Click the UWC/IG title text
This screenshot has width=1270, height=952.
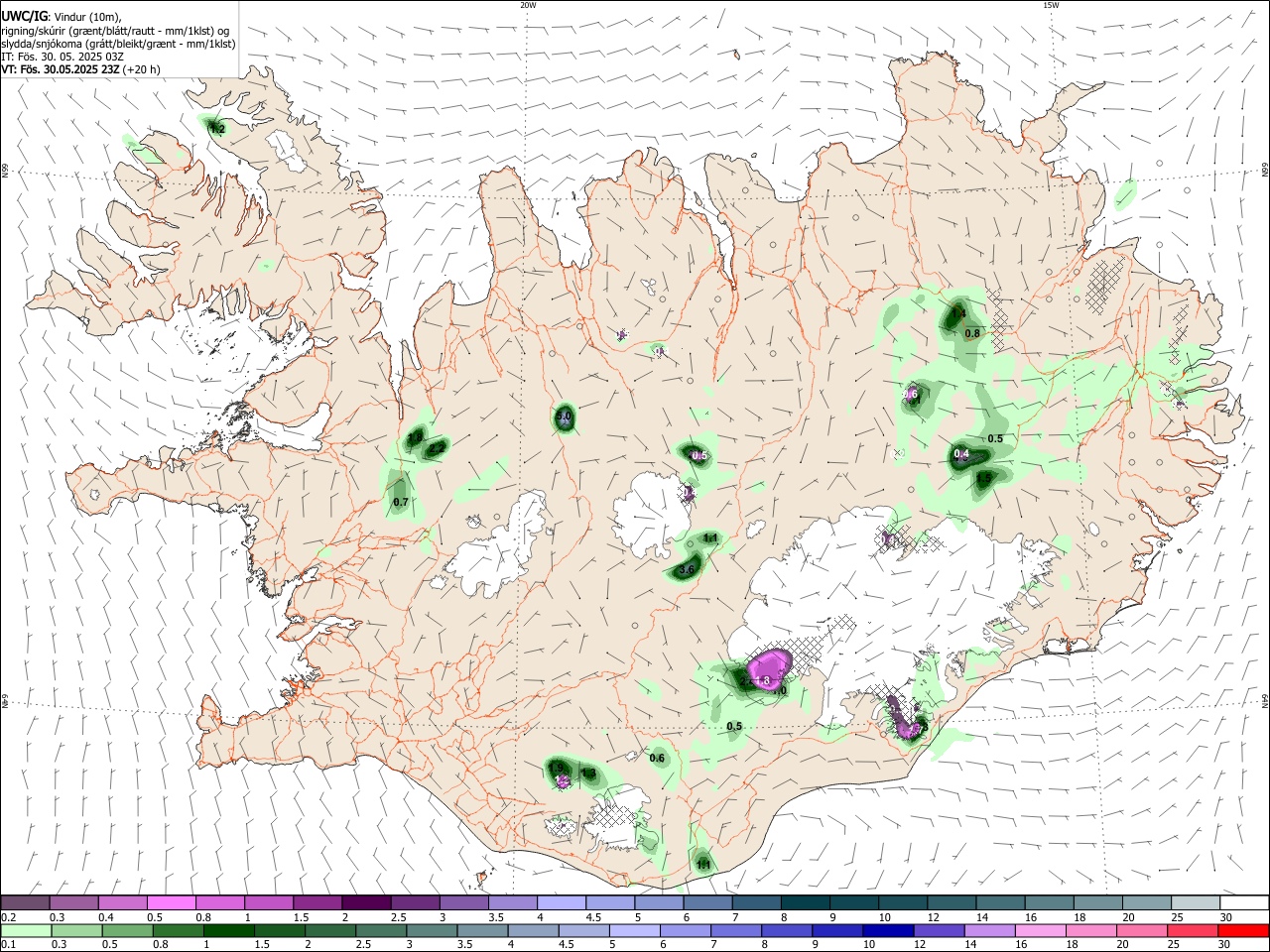coord(25,17)
